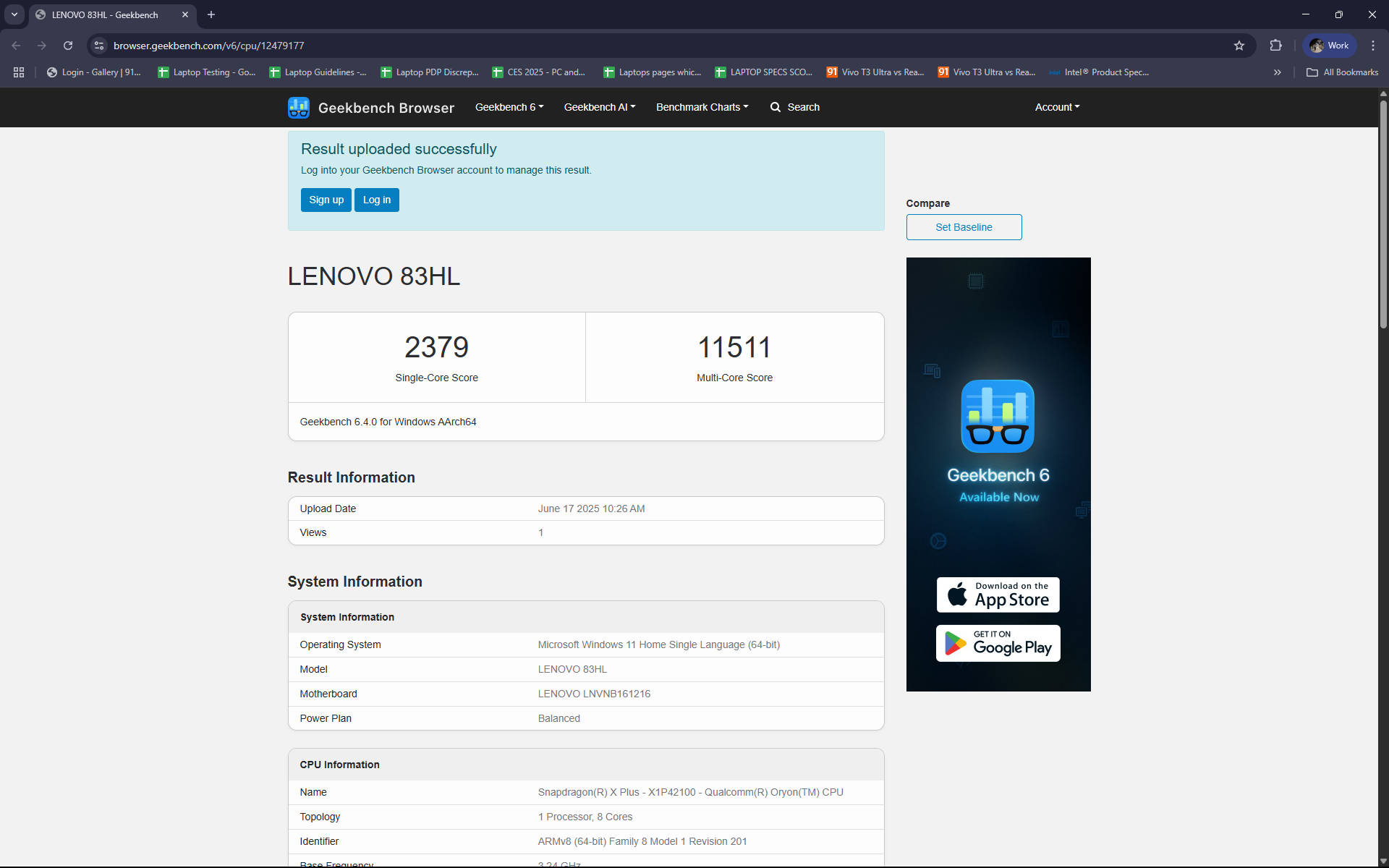
Task: Open the Chrome three-dot menu
Action: coord(1372,46)
